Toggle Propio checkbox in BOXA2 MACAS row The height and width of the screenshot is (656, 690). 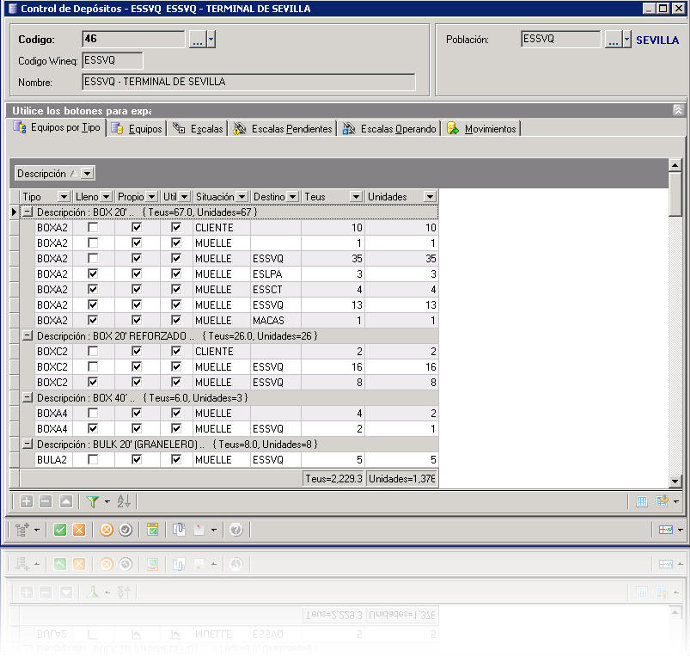[x=136, y=320]
